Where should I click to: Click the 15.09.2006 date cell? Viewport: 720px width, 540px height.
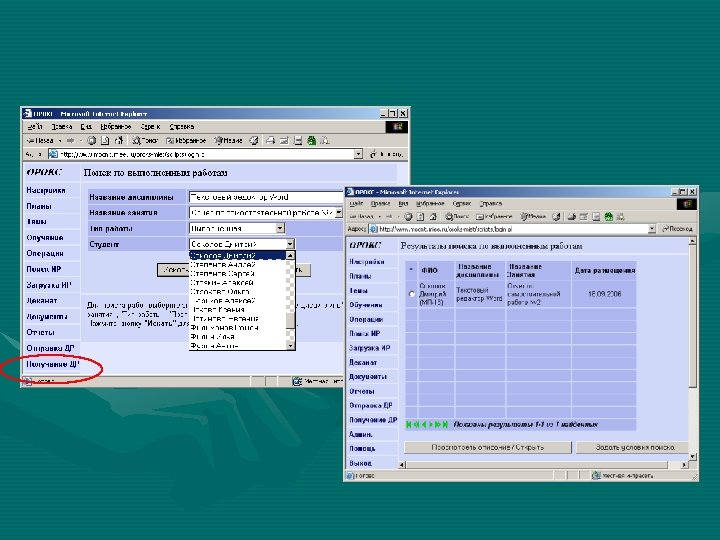(x=604, y=294)
